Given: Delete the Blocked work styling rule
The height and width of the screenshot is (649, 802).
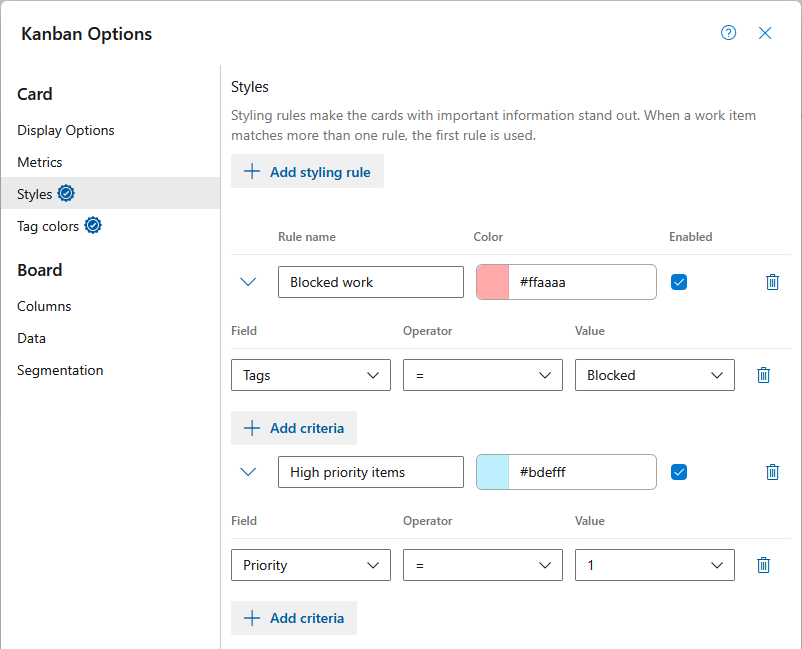Looking at the screenshot, I should (772, 282).
